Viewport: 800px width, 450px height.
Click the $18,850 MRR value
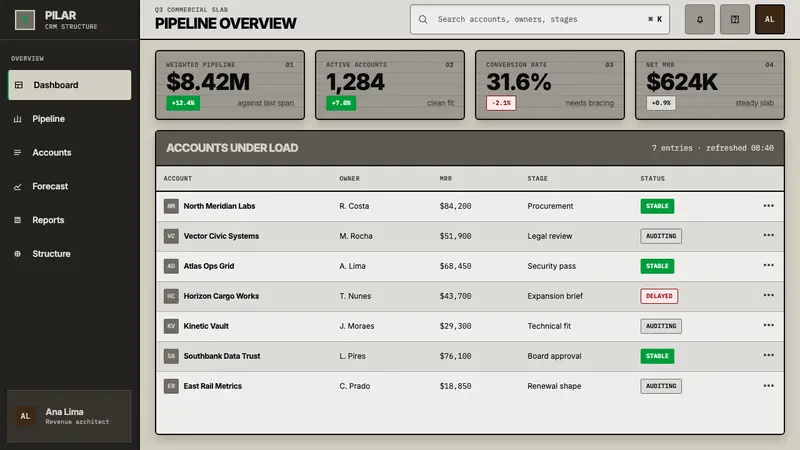(x=455, y=386)
